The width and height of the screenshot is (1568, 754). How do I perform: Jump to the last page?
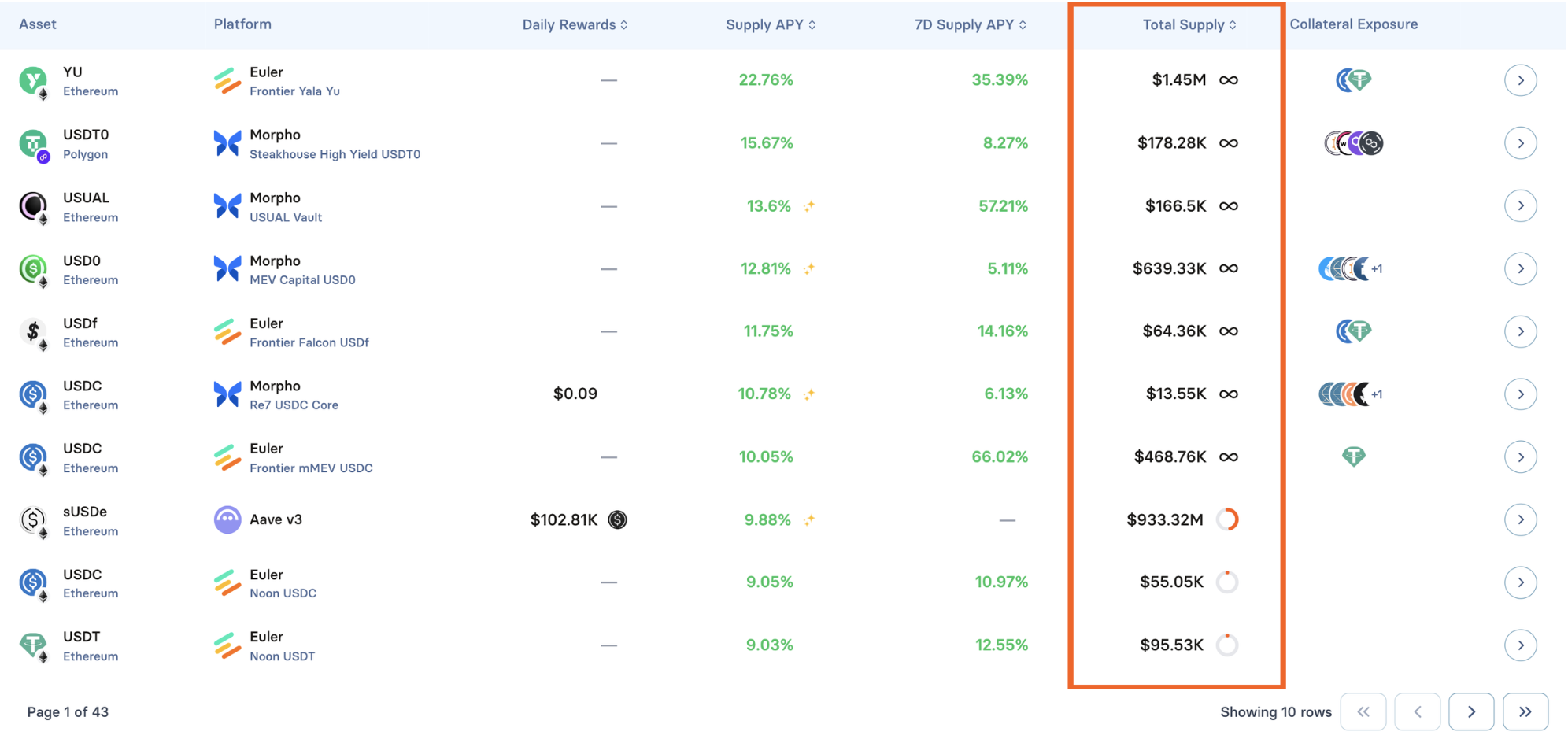pyautogui.click(x=1525, y=711)
